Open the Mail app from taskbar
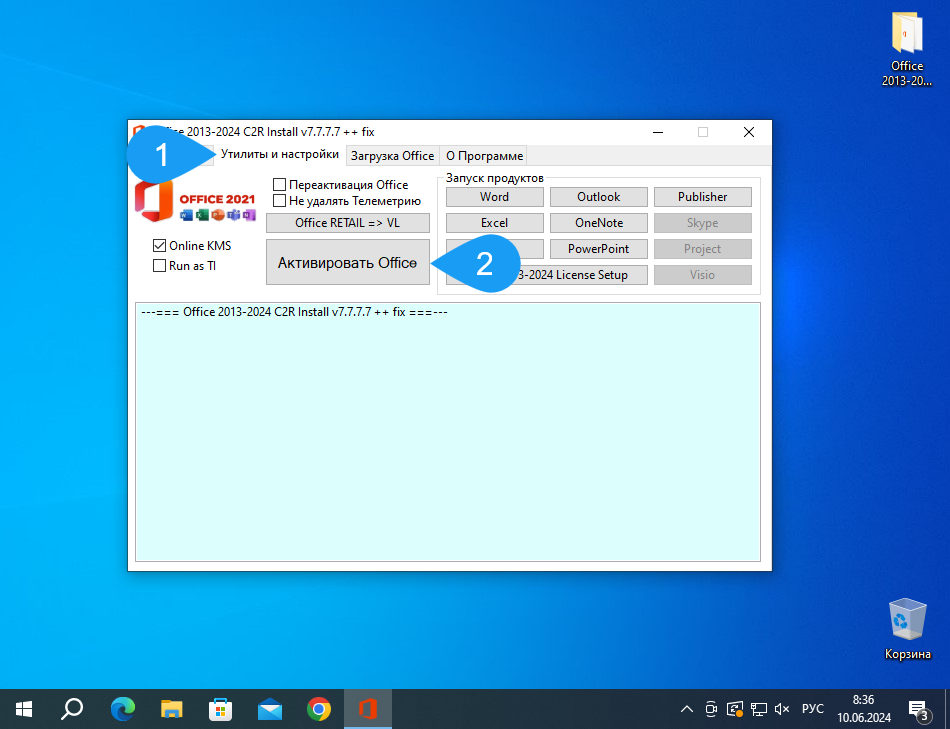This screenshot has width=950, height=729. (270, 709)
